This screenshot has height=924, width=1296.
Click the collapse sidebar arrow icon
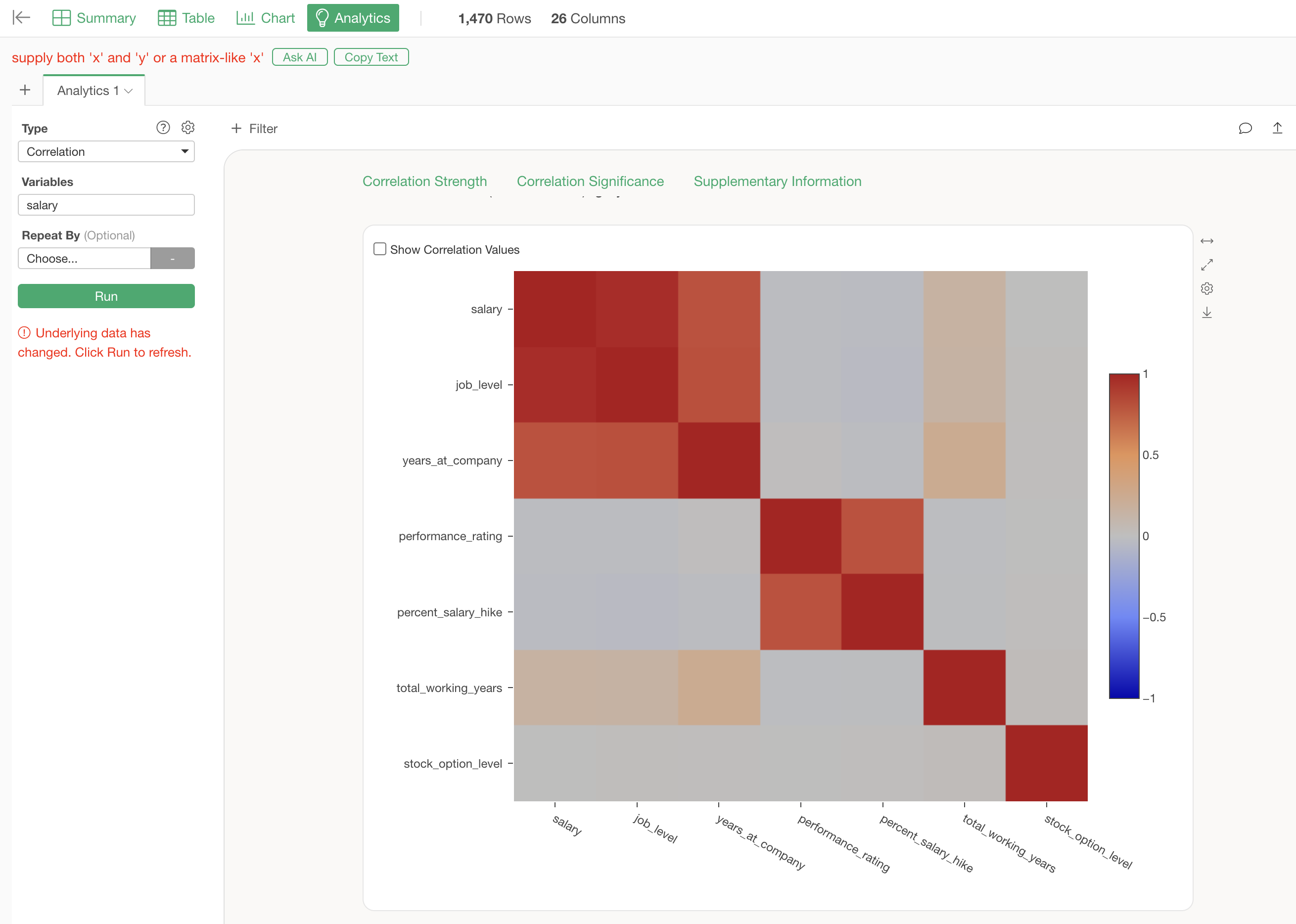21,18
